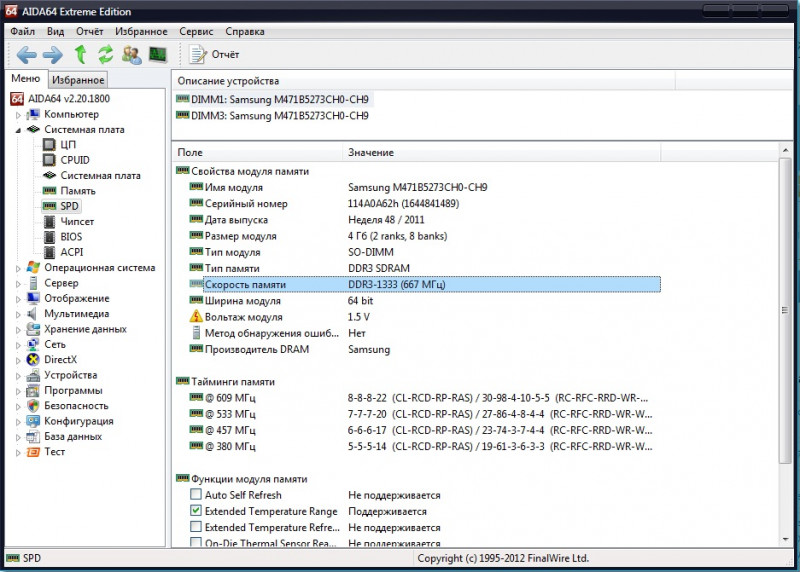
Task: Select the SPD item in tree
Action: 61,206
